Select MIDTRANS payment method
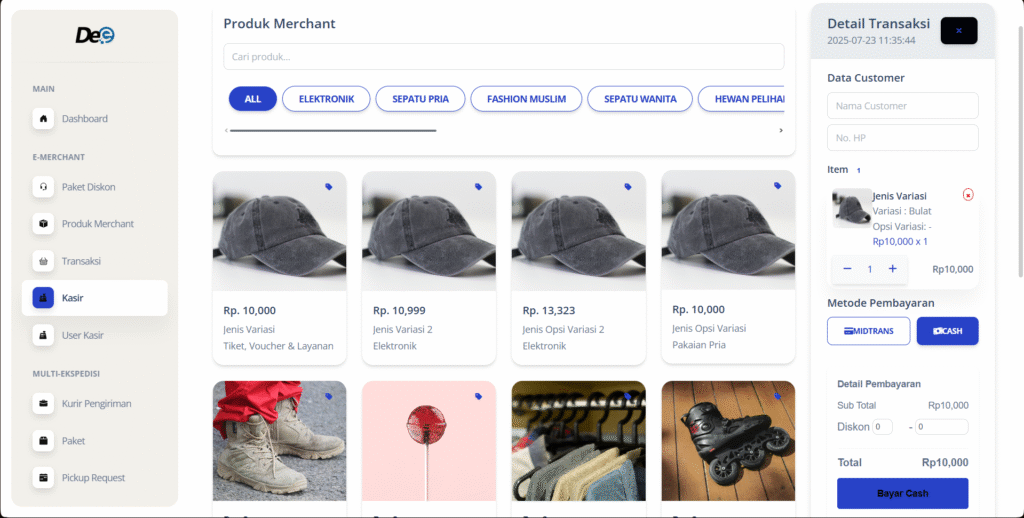Screen dimensions: 1024x518 pos(868,331)
